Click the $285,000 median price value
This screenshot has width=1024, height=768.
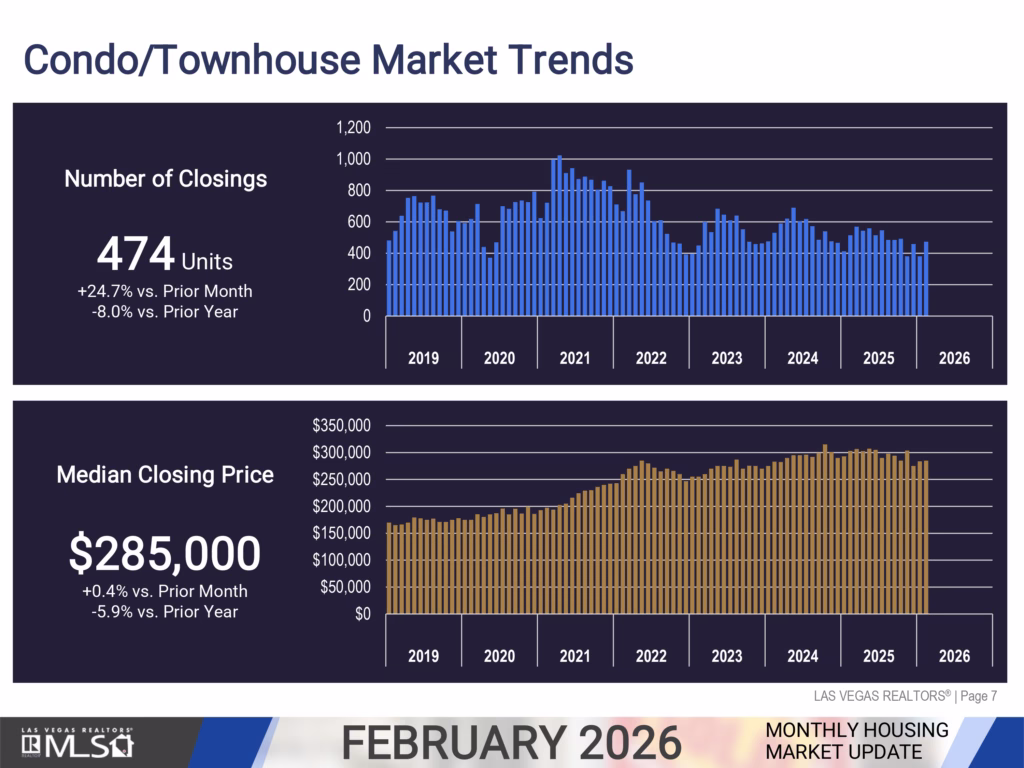point(165,553)
